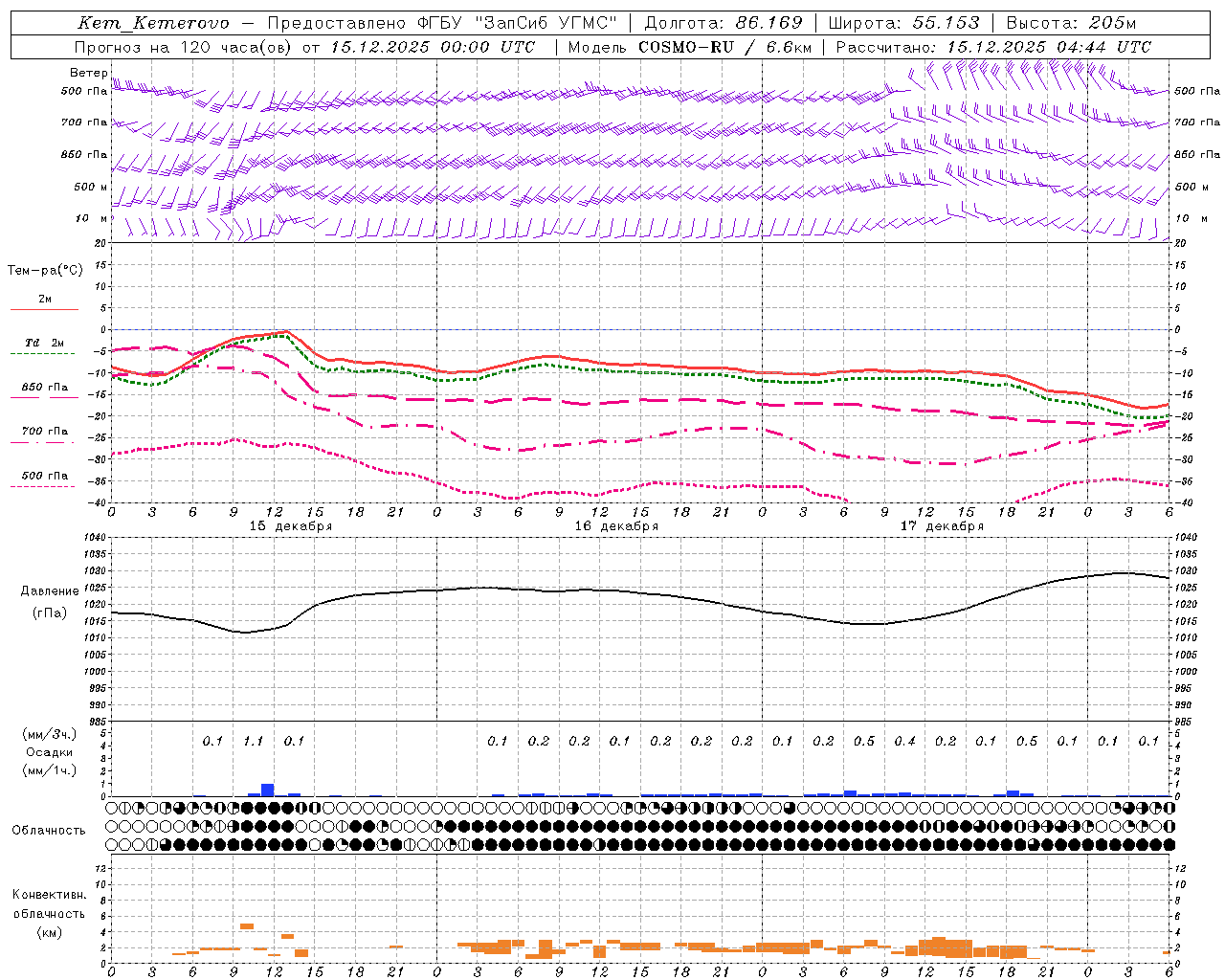Click the (км) unit under convective cloud label
The width and height of the screenshot is (1225, 980).
[x=49, y=932]
